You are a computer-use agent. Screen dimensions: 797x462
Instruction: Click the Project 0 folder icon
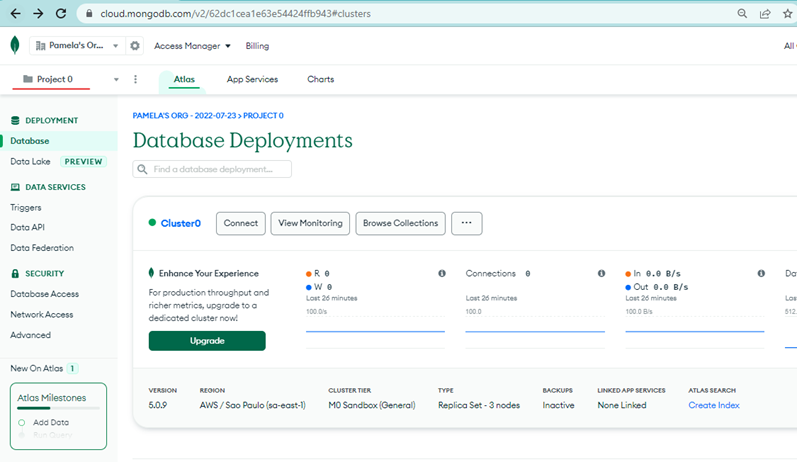[x=28, y=79]
